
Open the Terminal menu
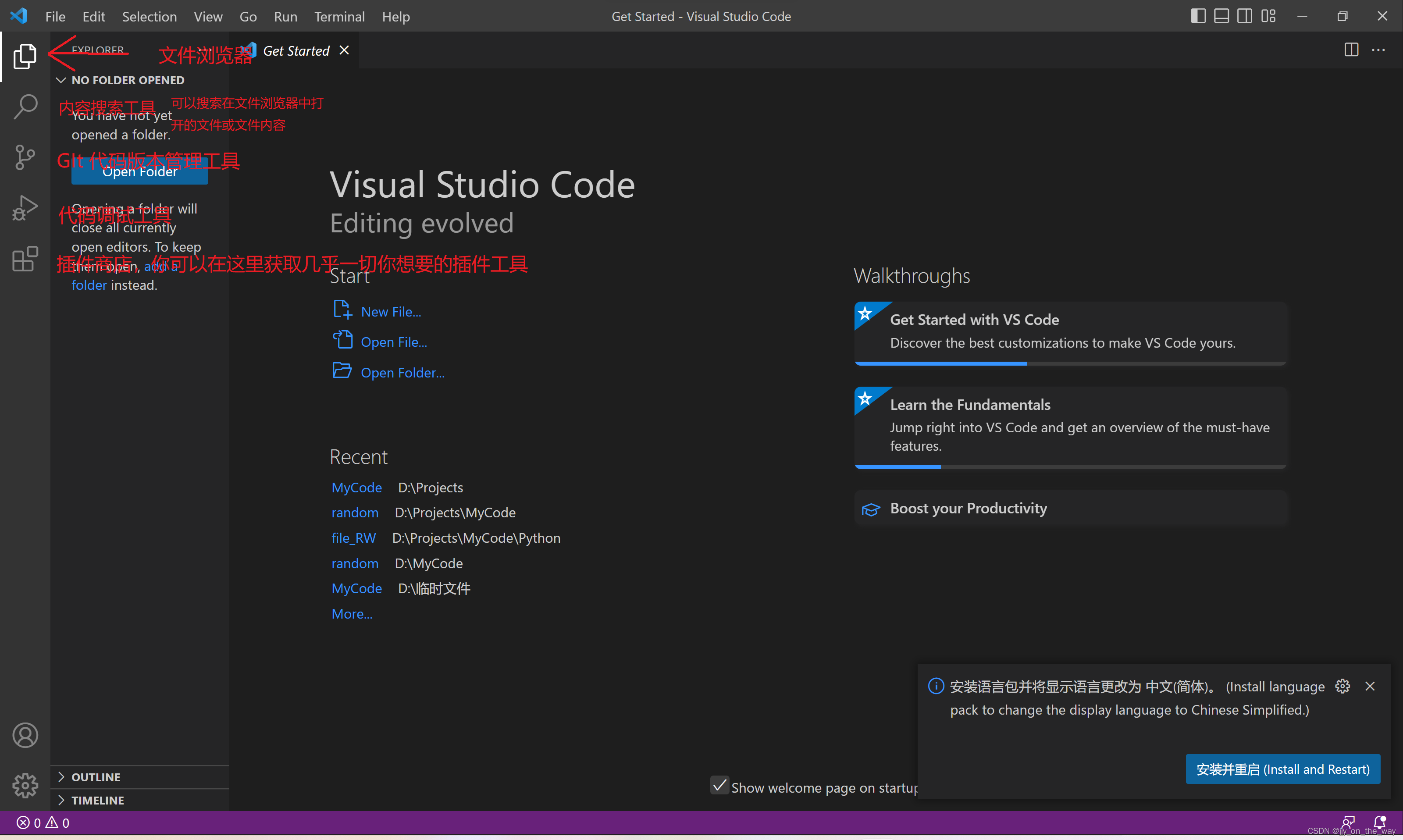coord(339,16)
